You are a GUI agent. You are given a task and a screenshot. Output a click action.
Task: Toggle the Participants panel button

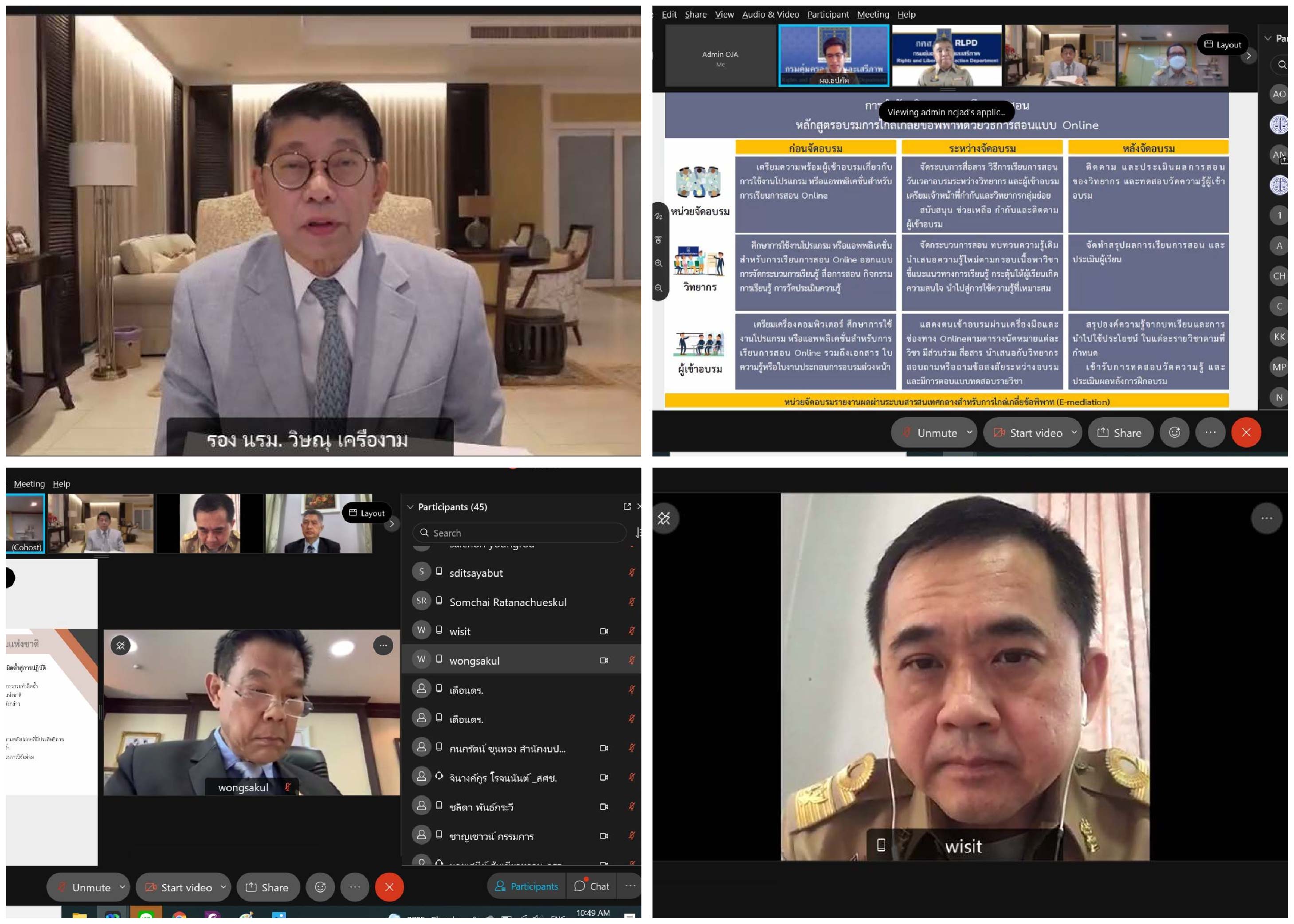526,886
